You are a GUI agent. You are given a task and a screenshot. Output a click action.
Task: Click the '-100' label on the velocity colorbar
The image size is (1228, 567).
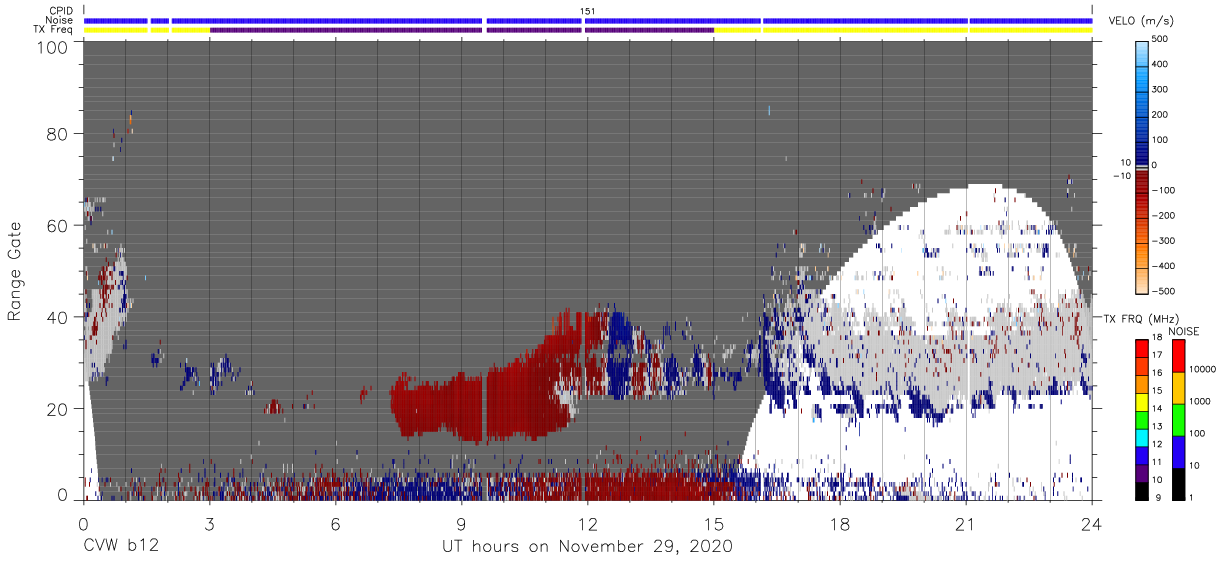1166,190
